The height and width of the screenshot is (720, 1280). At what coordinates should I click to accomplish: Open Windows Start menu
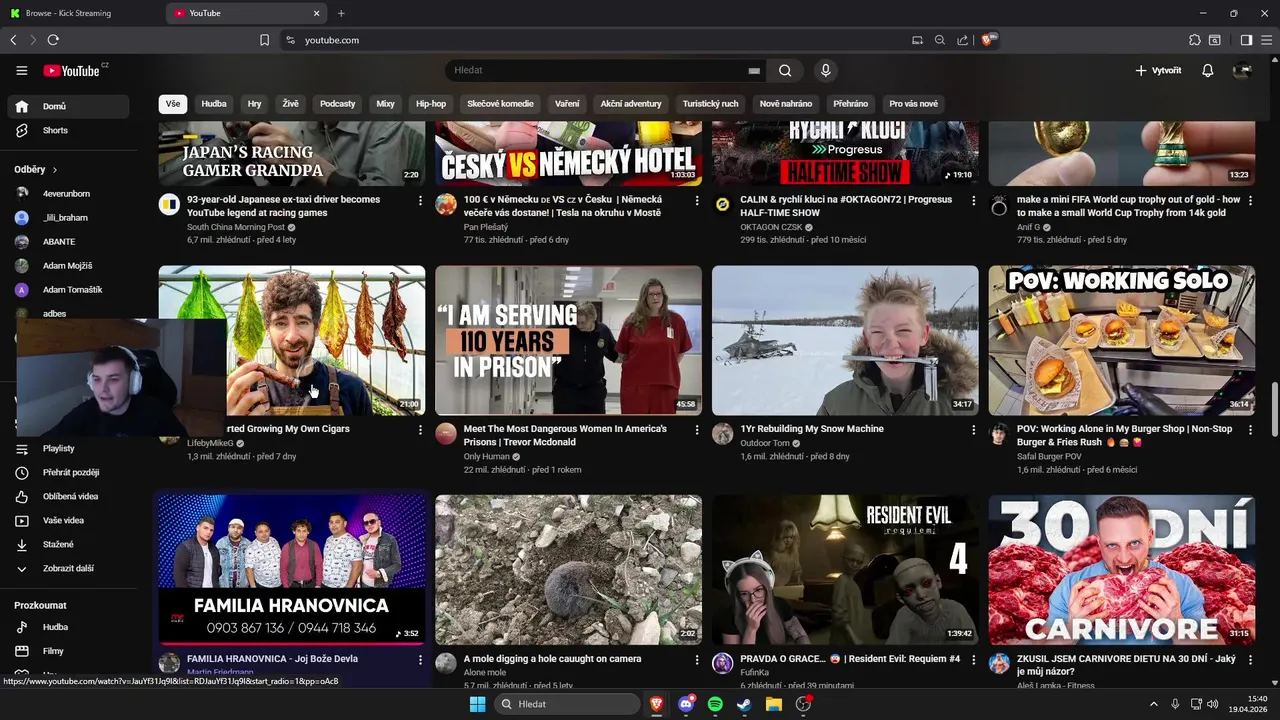coord(478,704)
